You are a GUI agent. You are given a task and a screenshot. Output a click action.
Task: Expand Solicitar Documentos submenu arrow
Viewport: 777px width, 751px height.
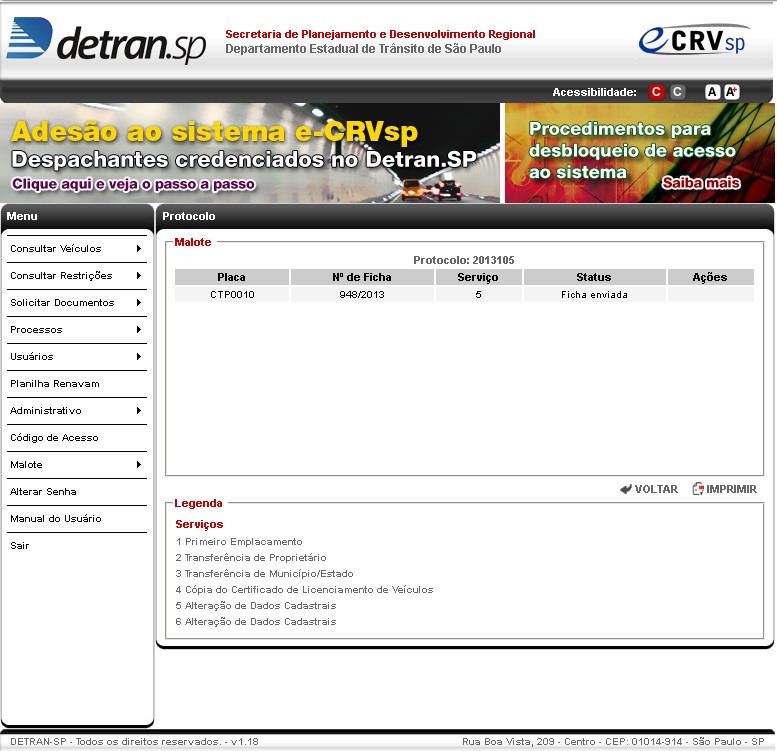coord(139,303)
